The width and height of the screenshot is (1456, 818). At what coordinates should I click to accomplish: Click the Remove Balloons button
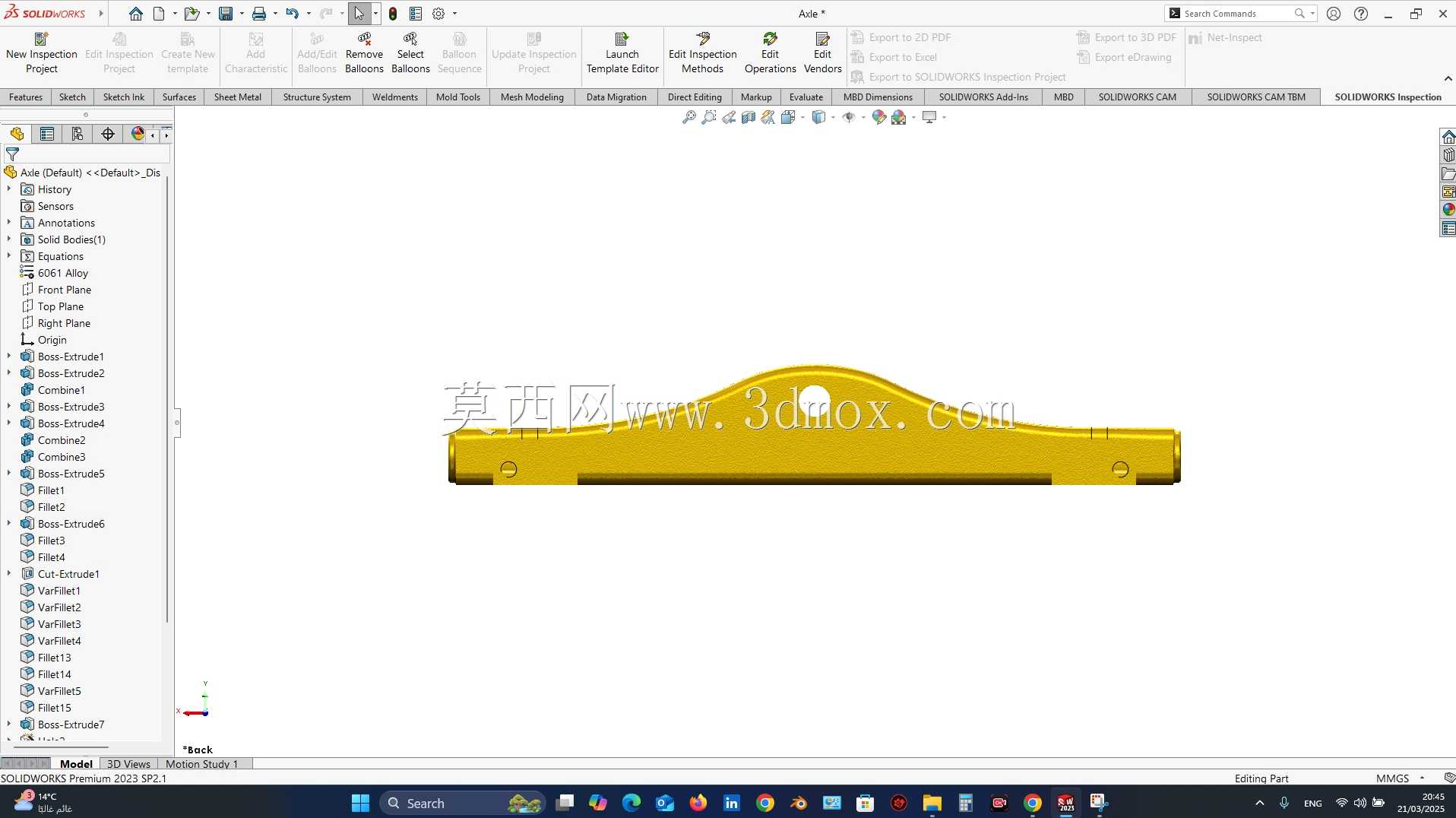coord(364,52)
